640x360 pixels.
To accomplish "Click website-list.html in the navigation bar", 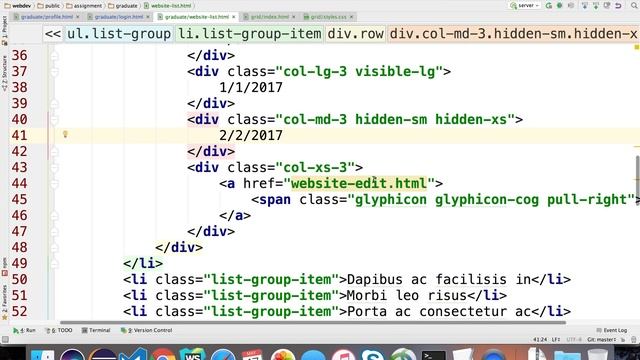I will pyautogui.click(x=167, y=6).
